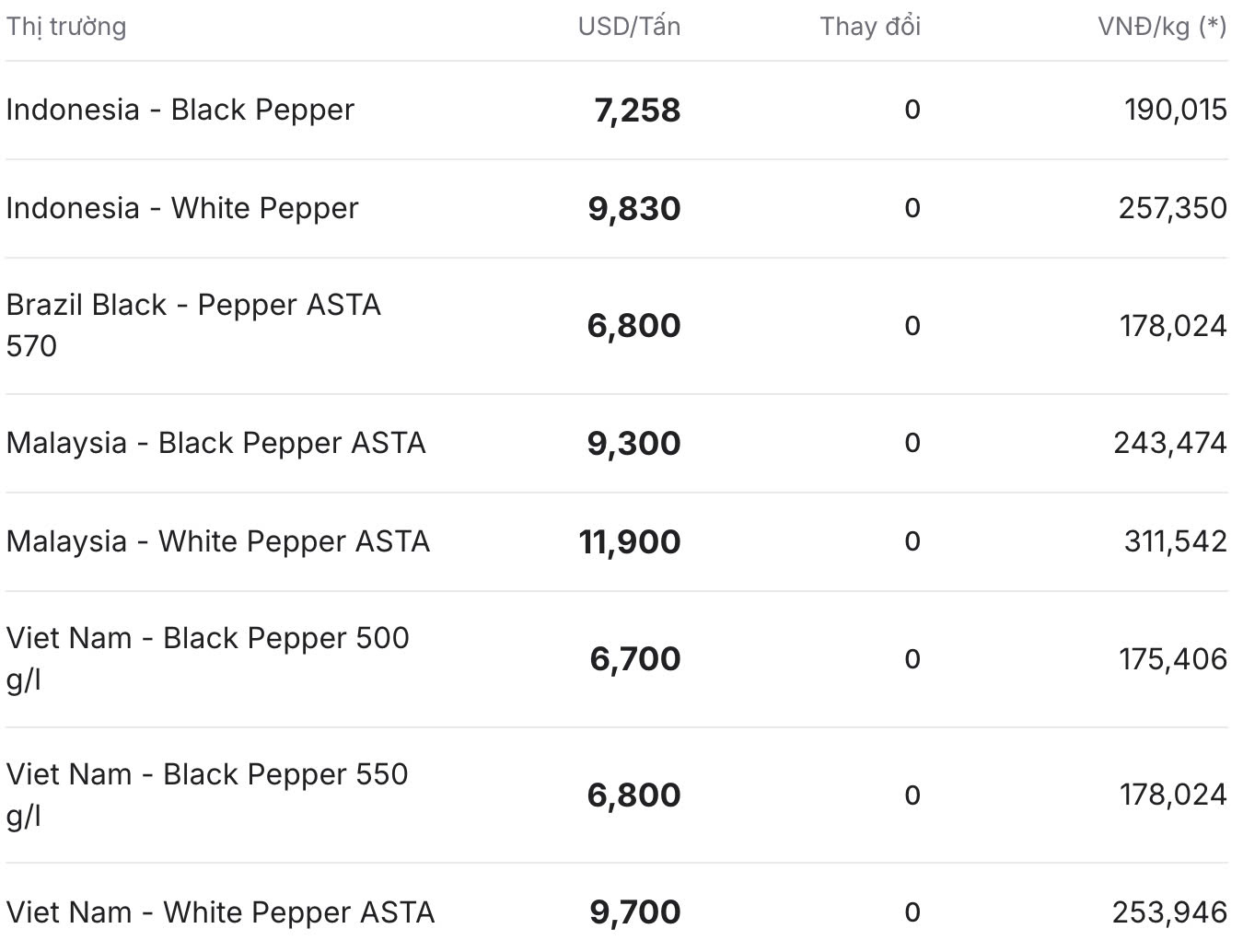Image resolution: width=1243 pixels, height=952 pixels.
Task: Click the 311,542 VNĐ/kg value
Action: click(x=1176, y=541)
